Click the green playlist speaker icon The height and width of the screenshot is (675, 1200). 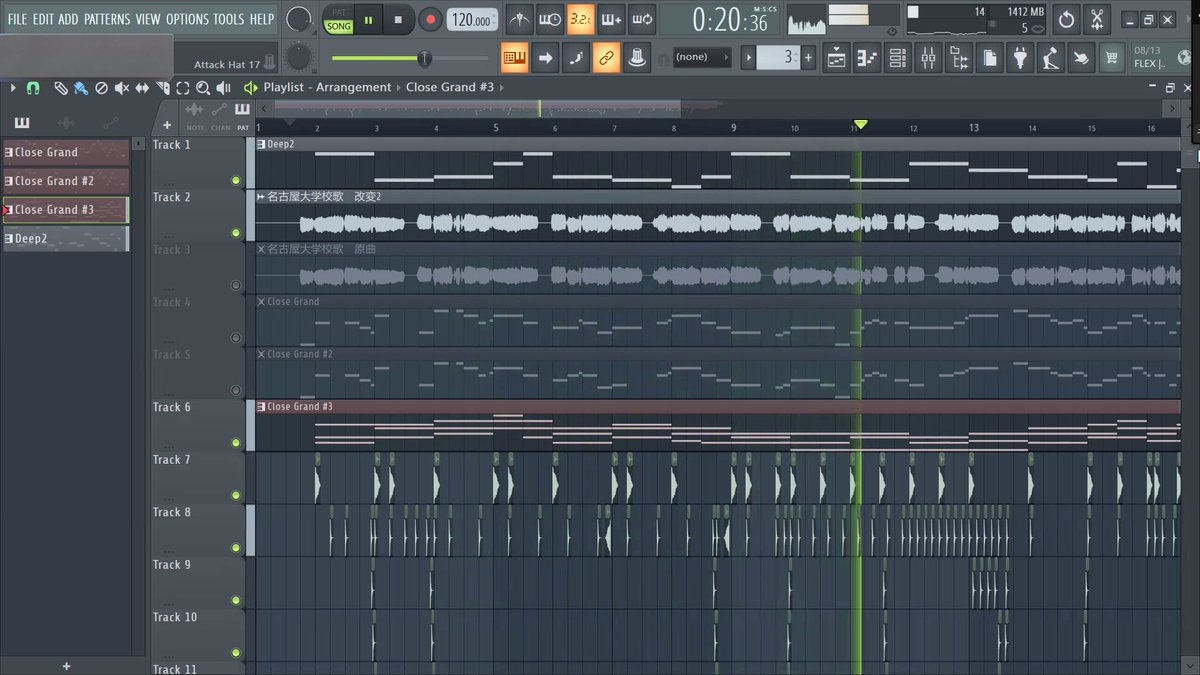tap(250, 88)
